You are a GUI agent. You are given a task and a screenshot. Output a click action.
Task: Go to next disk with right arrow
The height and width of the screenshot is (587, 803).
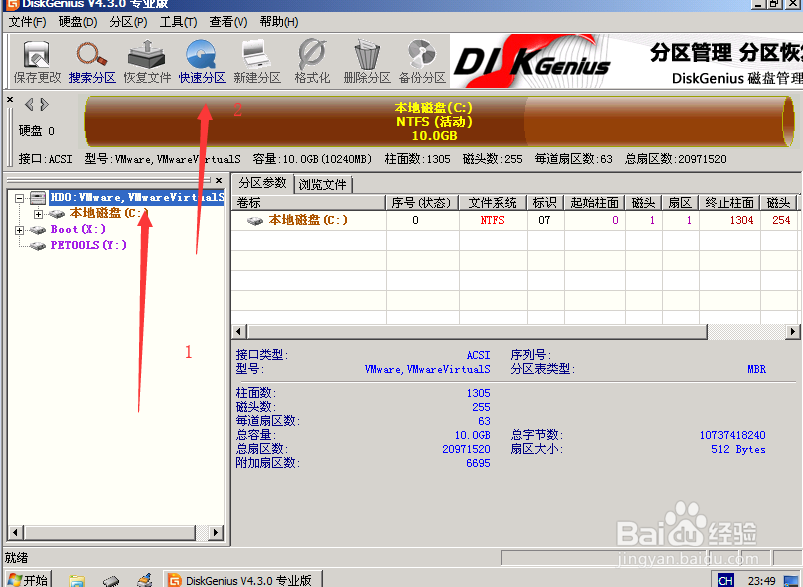[x=45, y=104]
